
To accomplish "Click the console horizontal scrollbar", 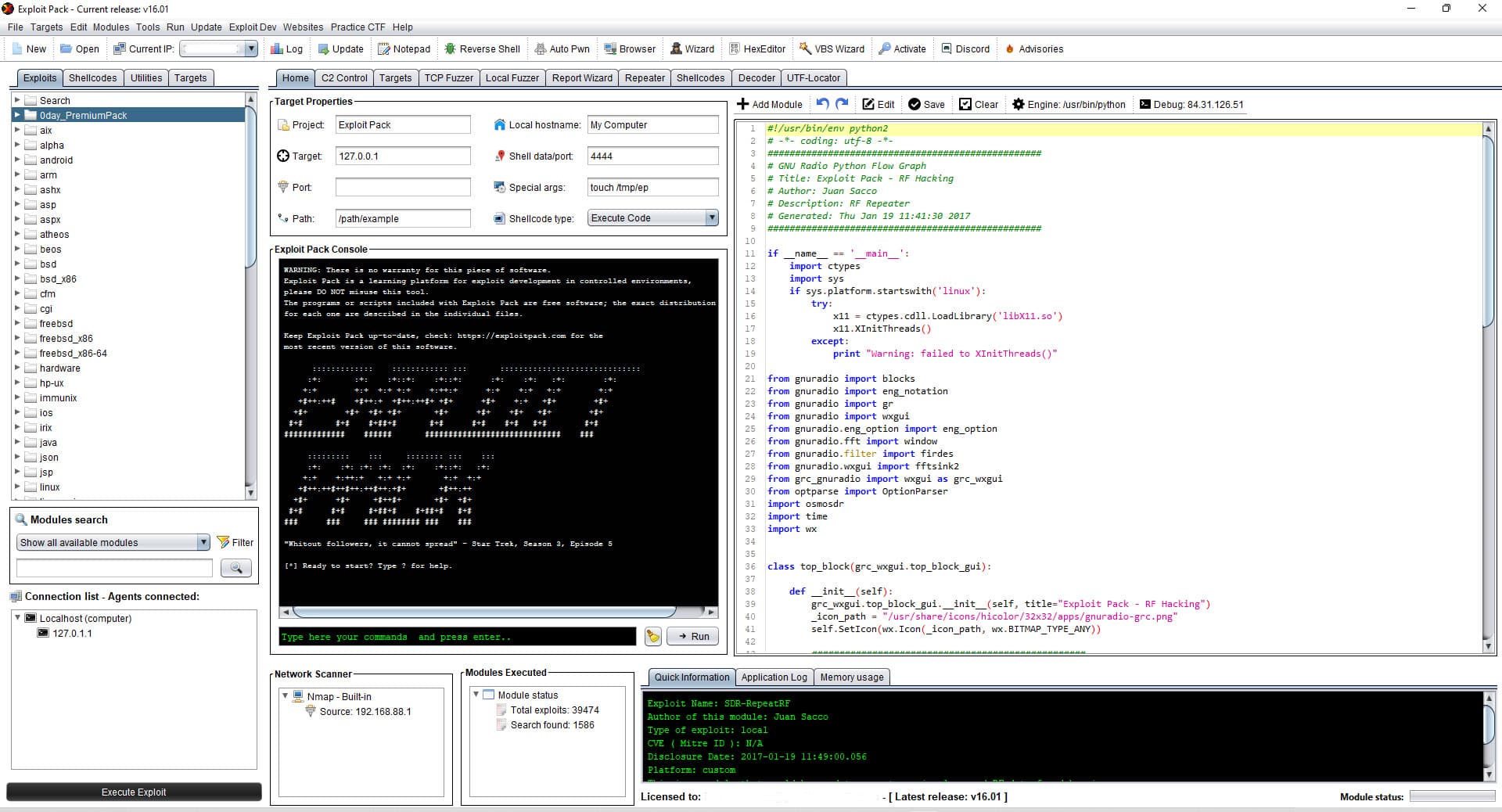I will tap(483, 612).
